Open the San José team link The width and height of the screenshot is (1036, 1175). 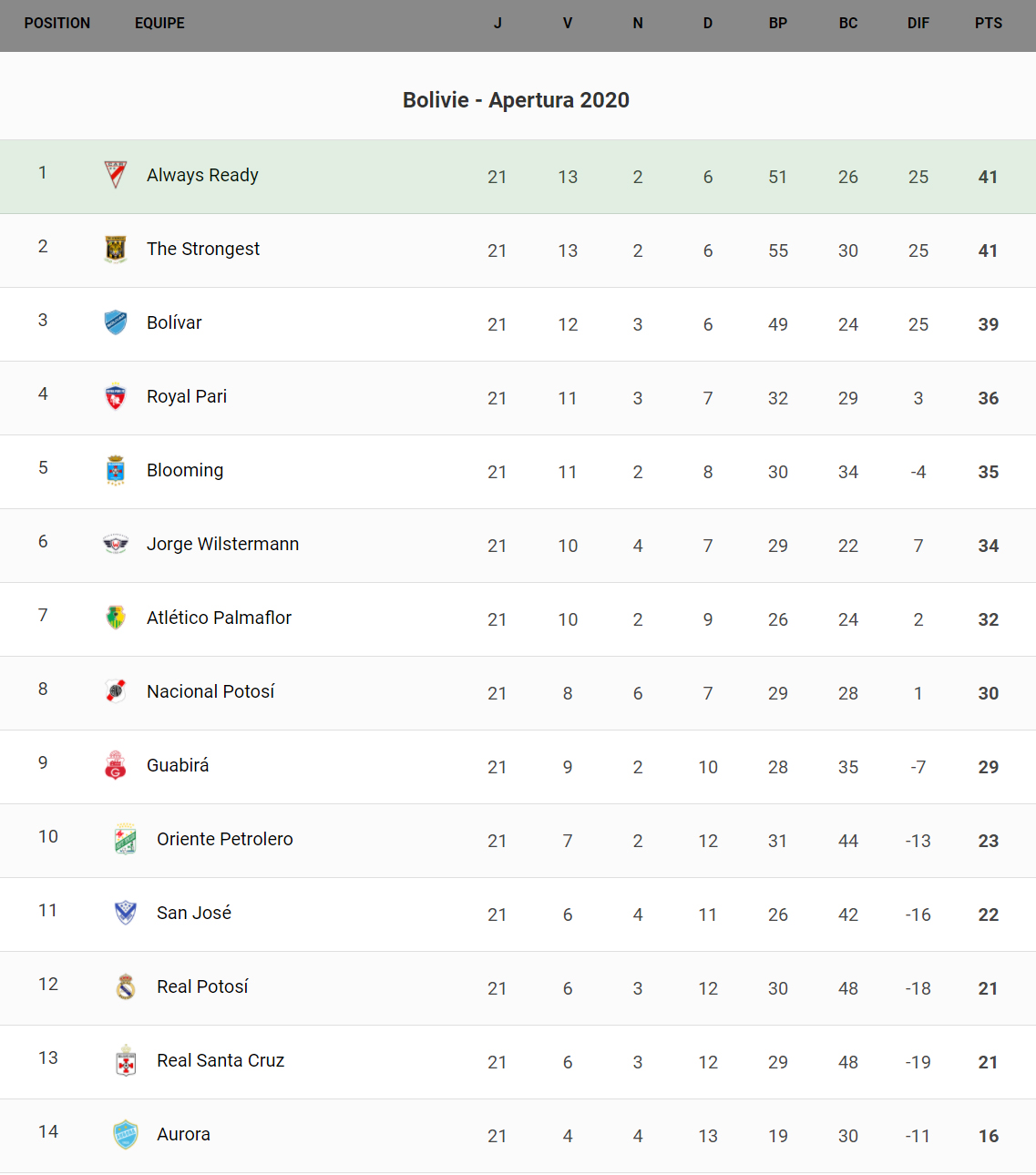point(194,913)
